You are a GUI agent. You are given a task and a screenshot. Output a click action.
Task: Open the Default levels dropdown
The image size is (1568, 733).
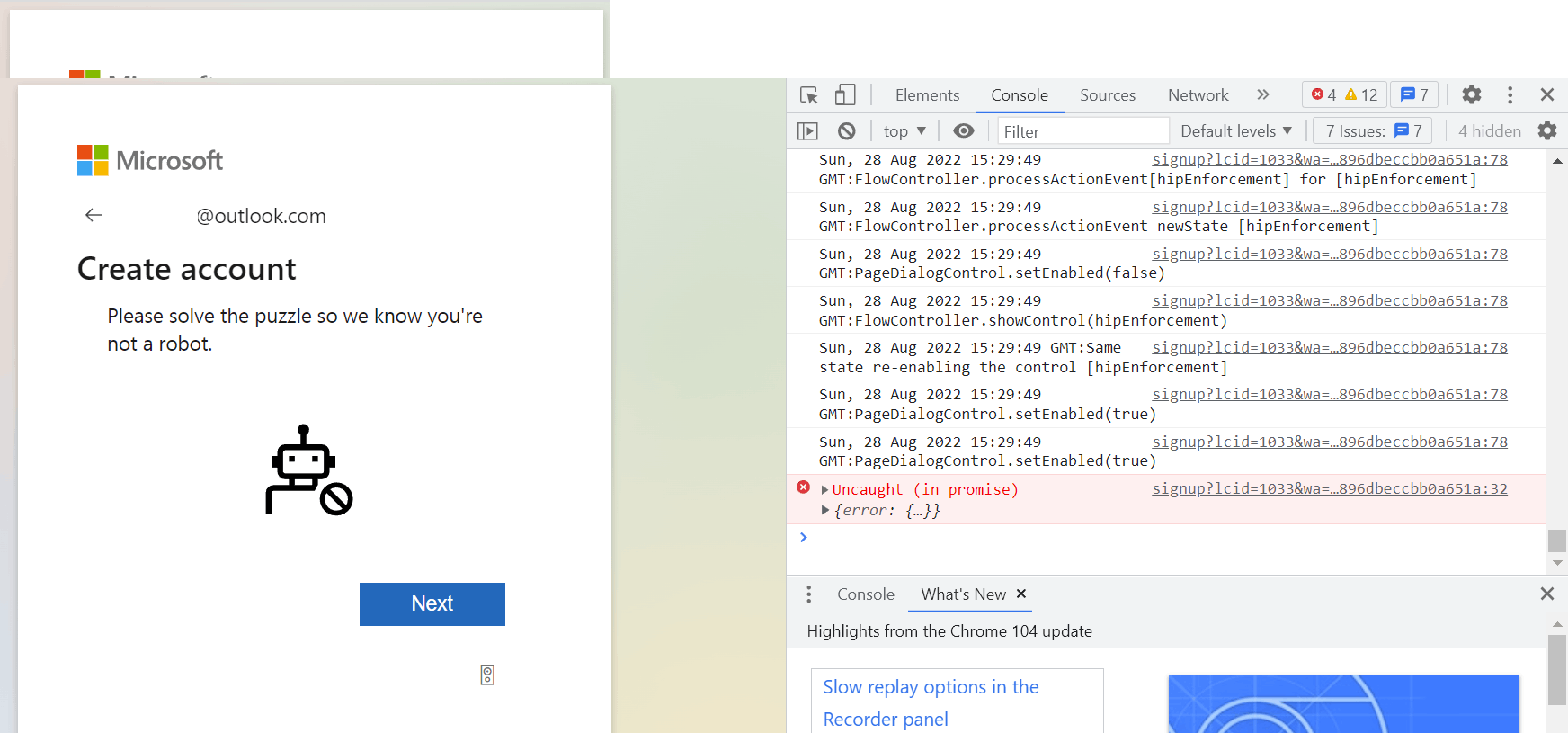(1236, 131)
